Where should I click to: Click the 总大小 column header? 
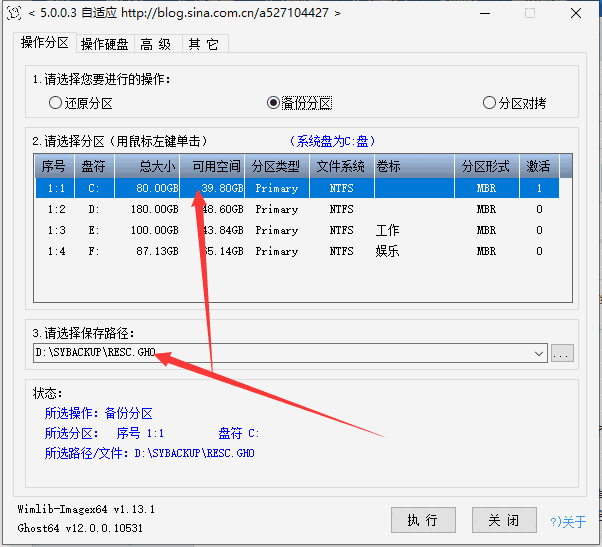147,166
